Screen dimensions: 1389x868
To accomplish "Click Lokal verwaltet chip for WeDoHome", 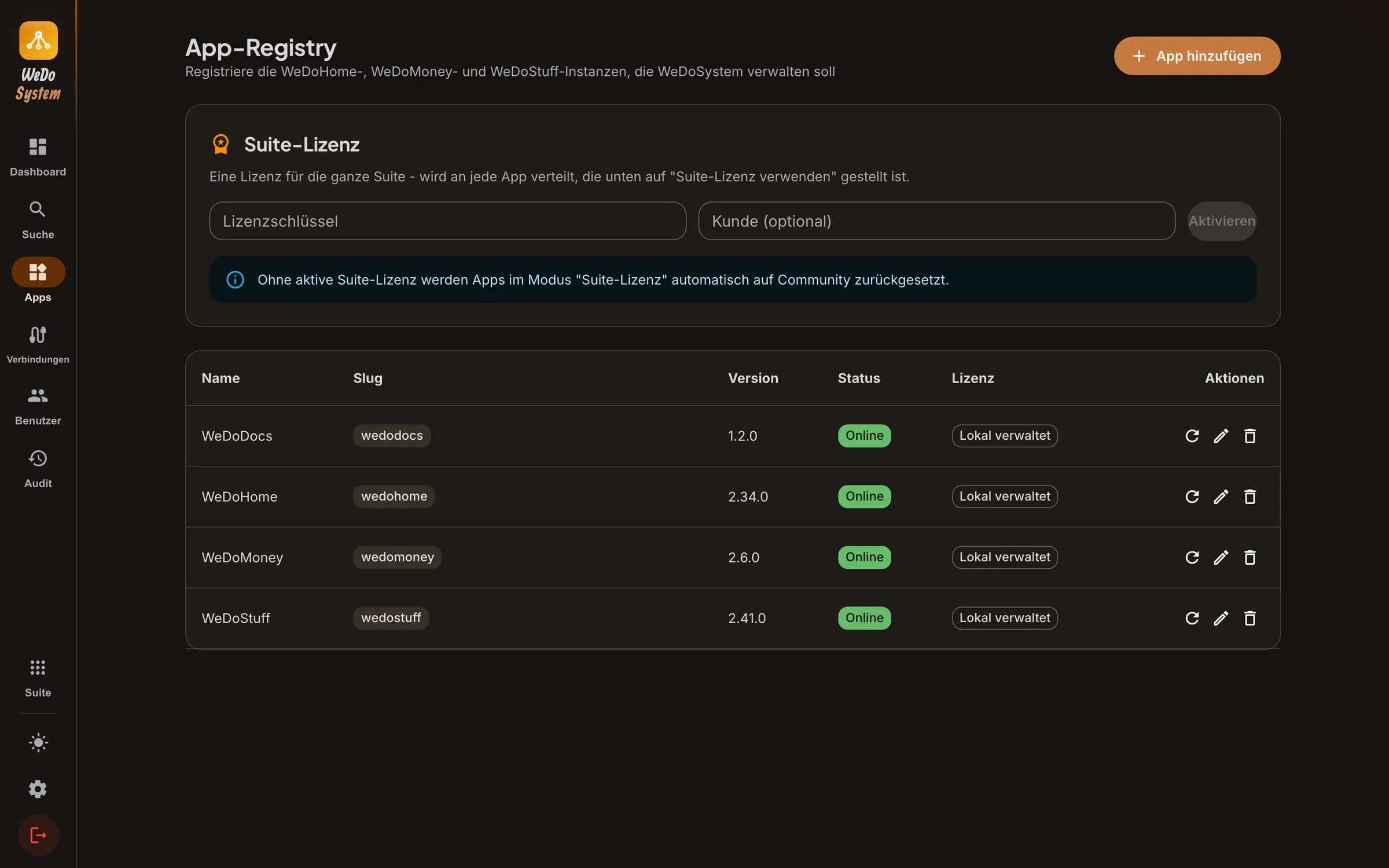I will tap(1005, 496).
